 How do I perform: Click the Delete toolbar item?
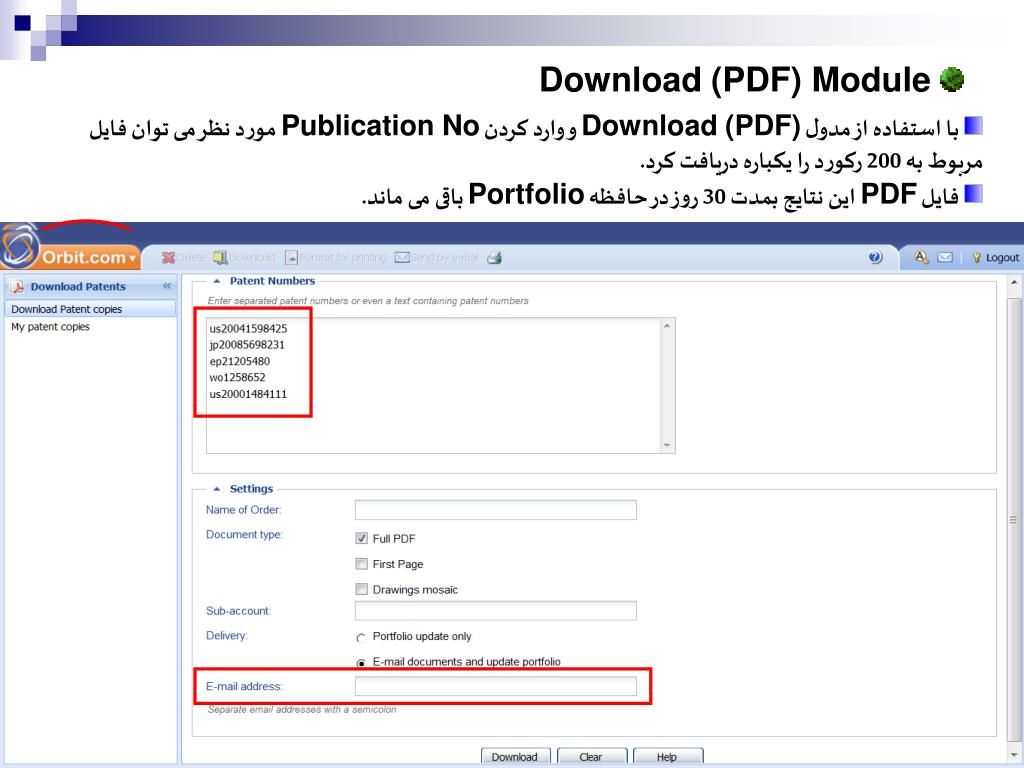[x=184, y=258]
